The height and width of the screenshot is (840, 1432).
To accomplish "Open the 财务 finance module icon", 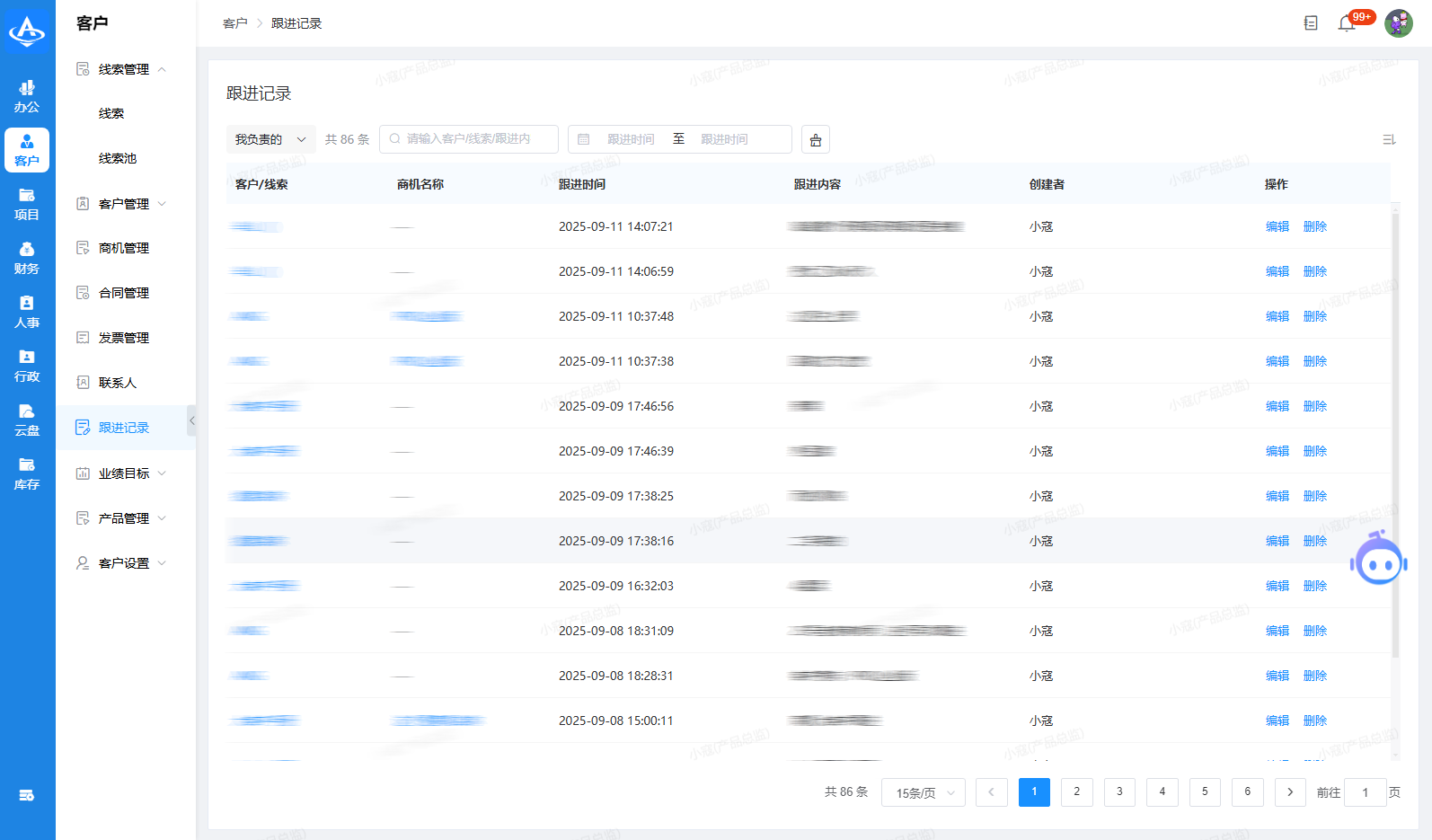I will (27, 258).
